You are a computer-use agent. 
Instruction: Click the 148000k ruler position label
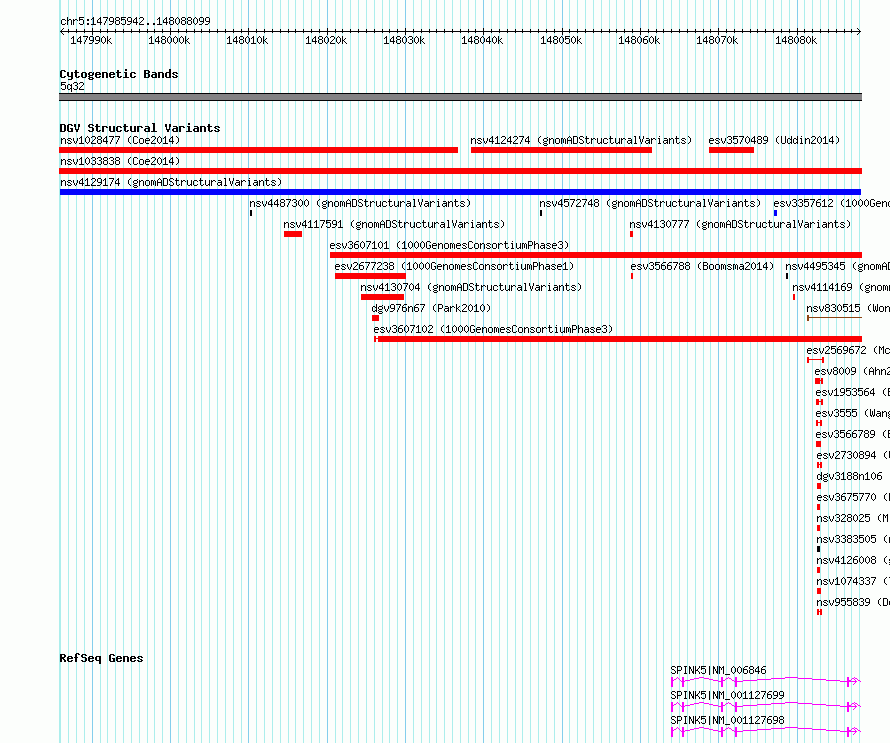[x=169, y=40]
